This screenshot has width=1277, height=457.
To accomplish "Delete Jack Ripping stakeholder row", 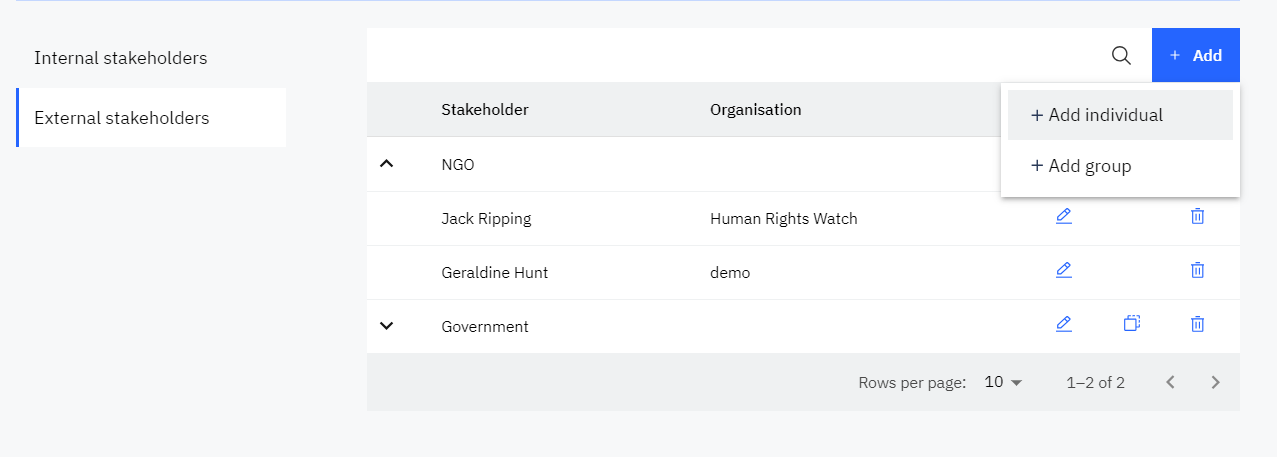I will coord(1197,216).
